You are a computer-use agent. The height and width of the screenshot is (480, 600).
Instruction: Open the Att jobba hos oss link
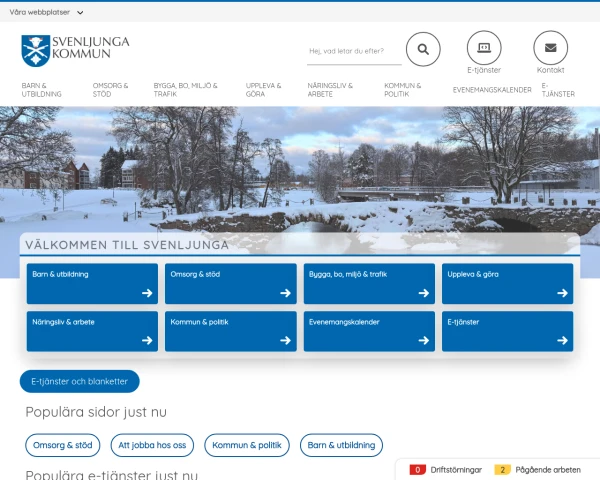click(152, 445)
